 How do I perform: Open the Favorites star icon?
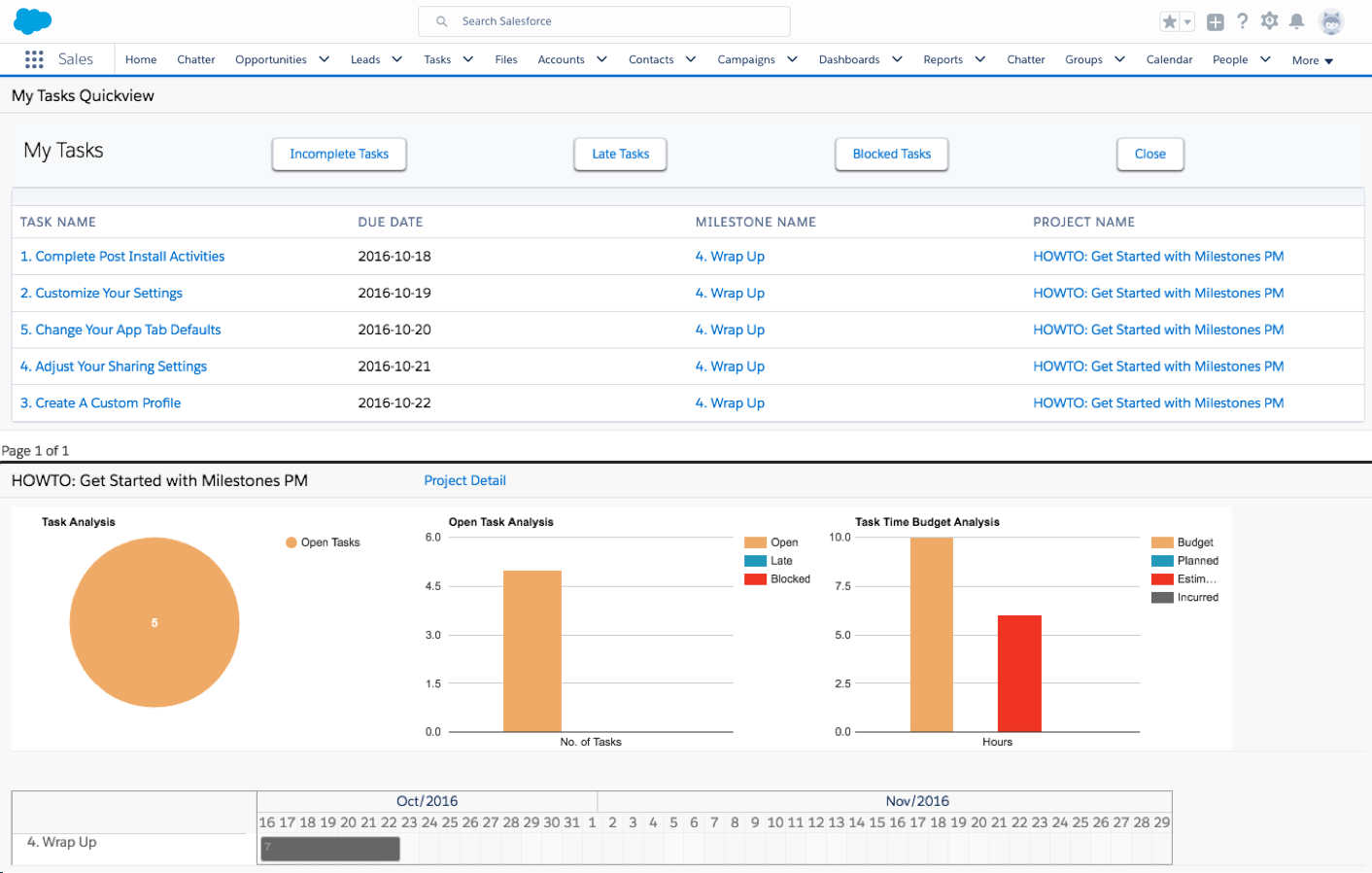point(1170,21)
